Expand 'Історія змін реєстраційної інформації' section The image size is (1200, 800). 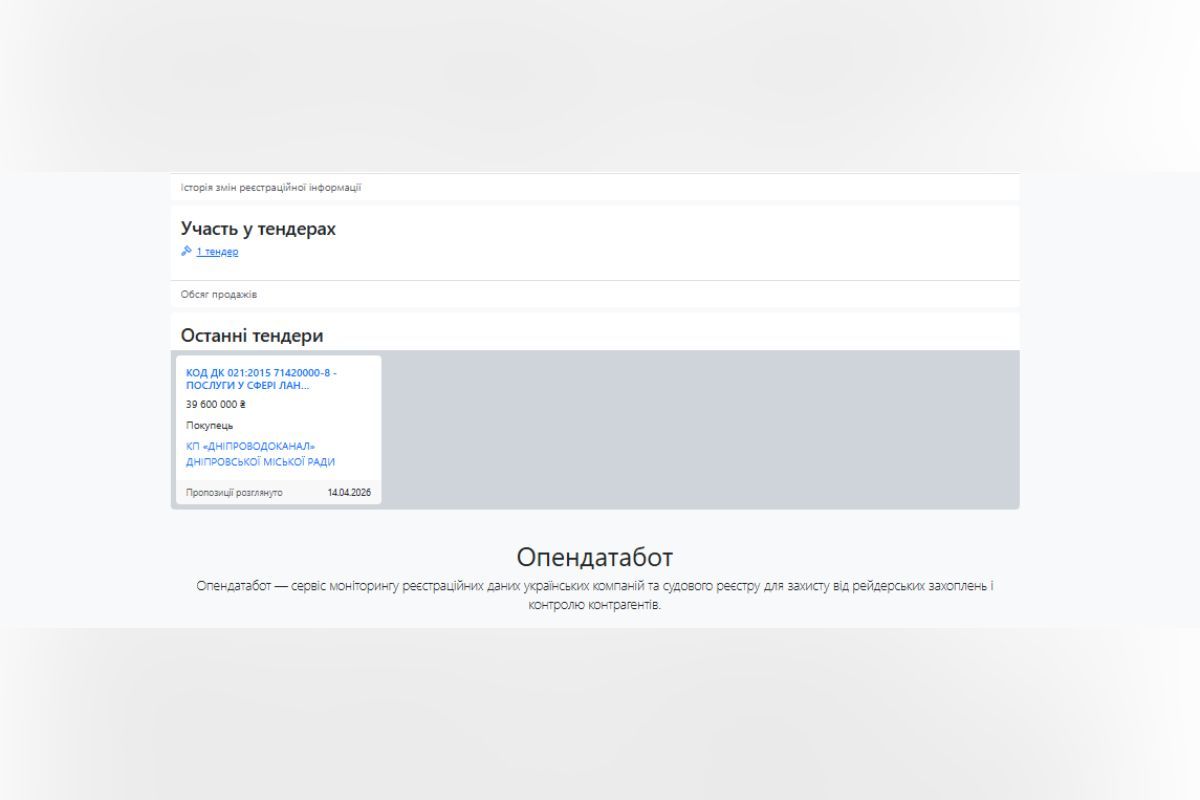coord(271,187)
